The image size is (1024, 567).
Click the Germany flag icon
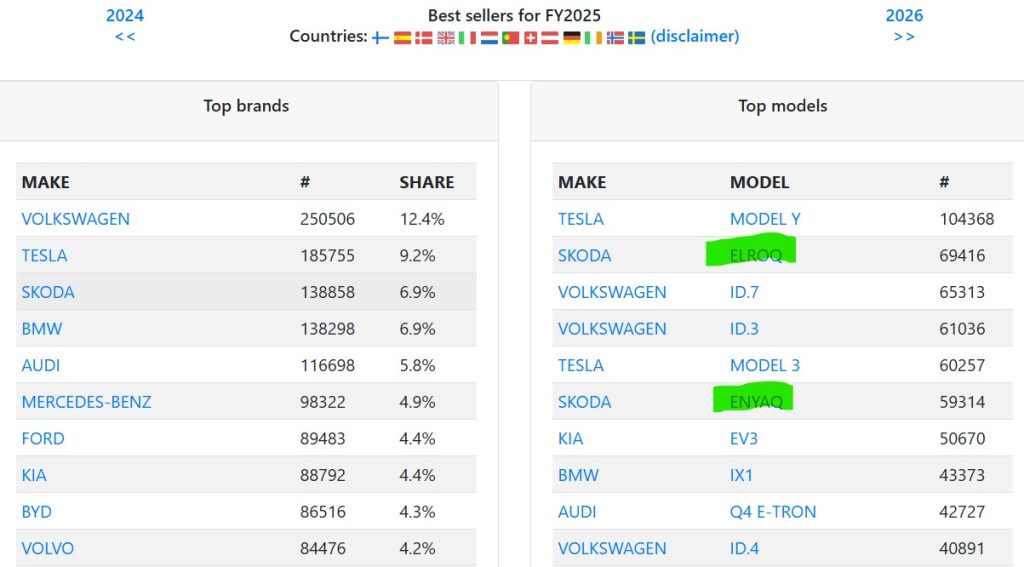point(572,37)
